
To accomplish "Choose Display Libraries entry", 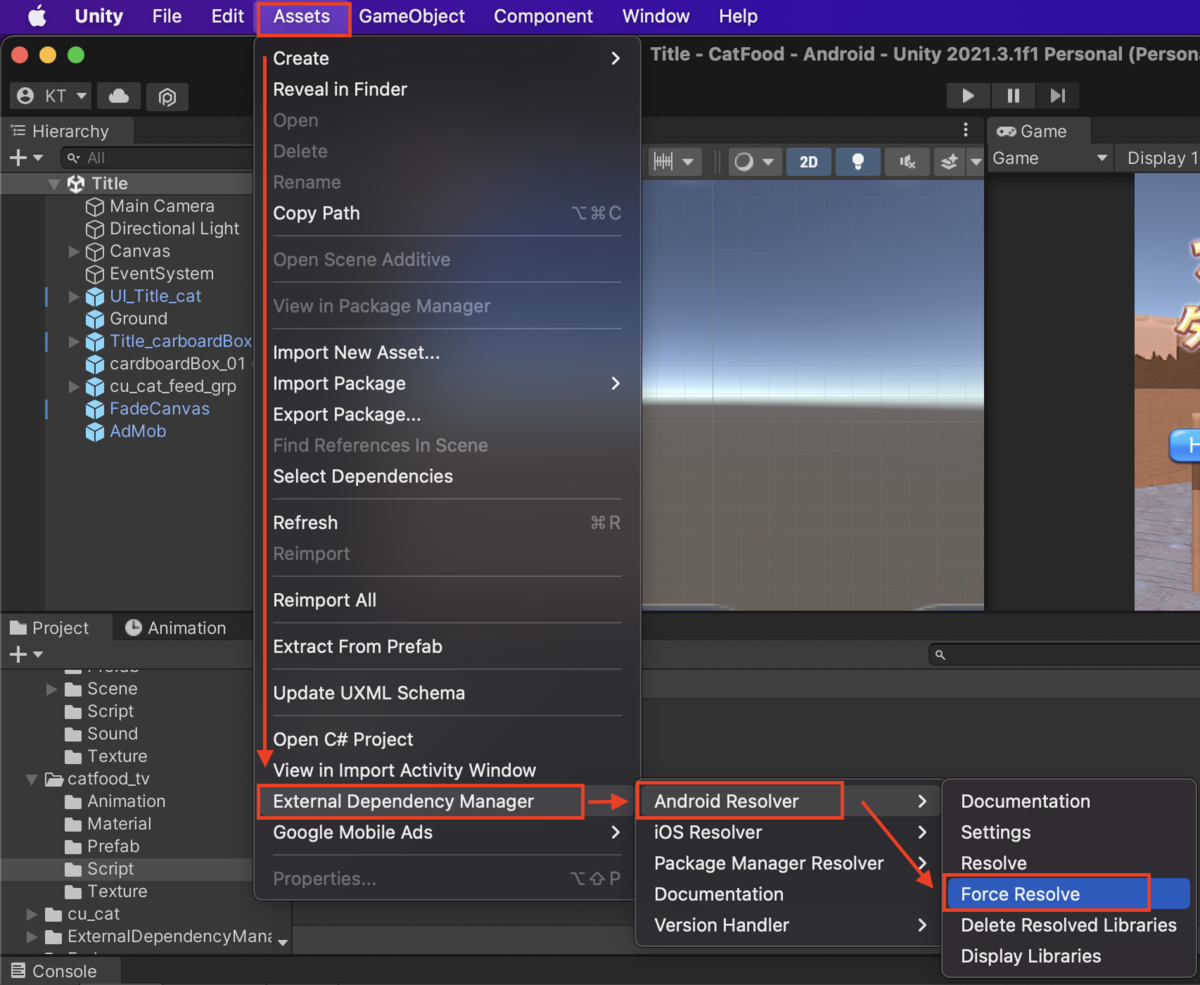I will tap(1067, 956).
